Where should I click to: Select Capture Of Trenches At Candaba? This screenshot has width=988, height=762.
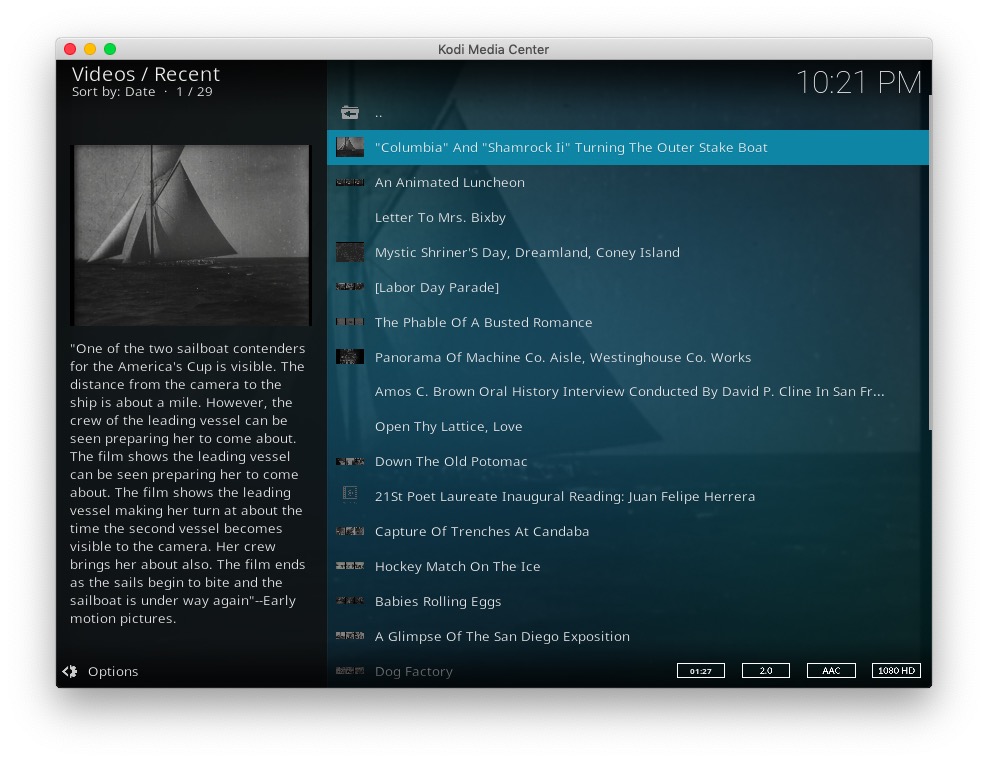click(481, 532)
